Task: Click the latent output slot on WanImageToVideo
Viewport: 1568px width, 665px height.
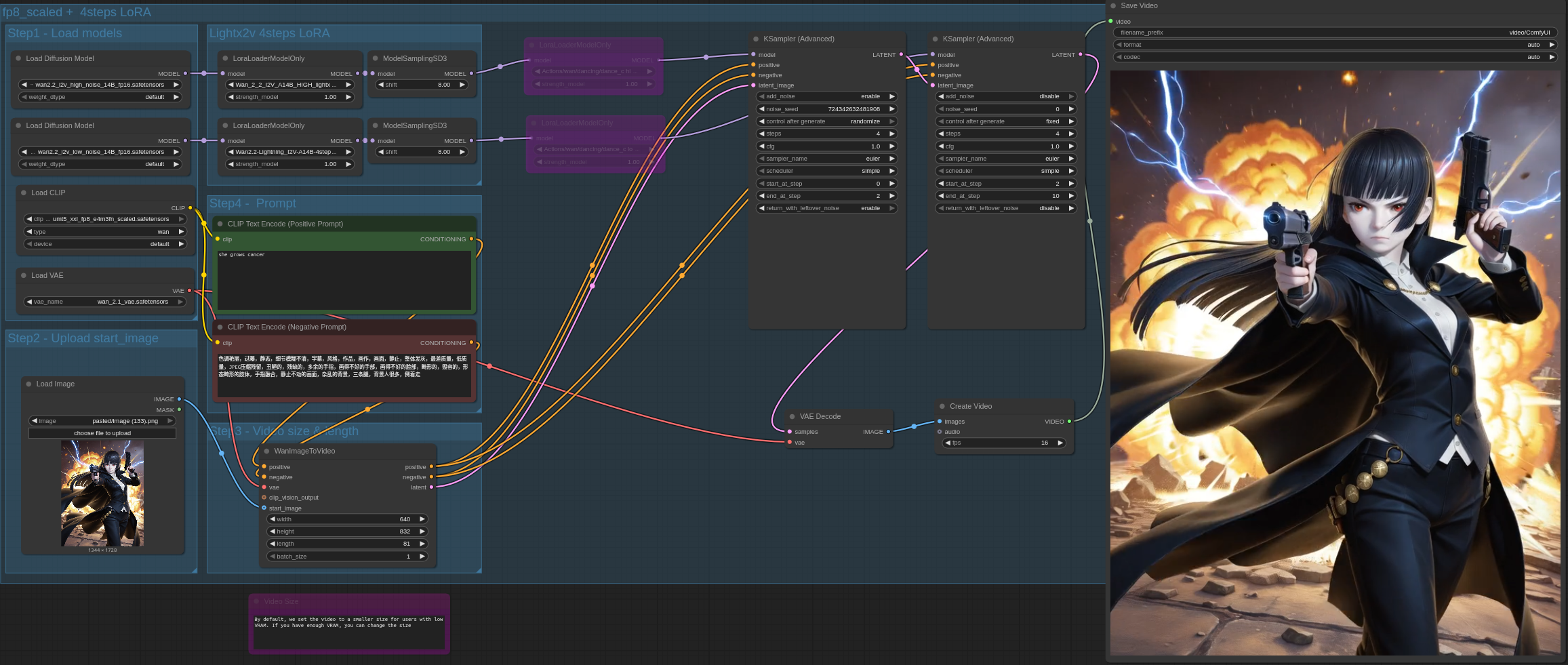Action: (431, 487)
